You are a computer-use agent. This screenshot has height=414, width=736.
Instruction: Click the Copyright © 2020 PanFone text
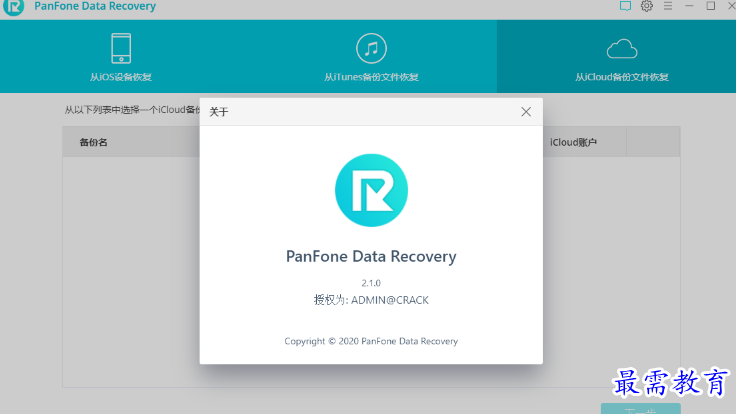pyautogui.click(x=371, y=341)
